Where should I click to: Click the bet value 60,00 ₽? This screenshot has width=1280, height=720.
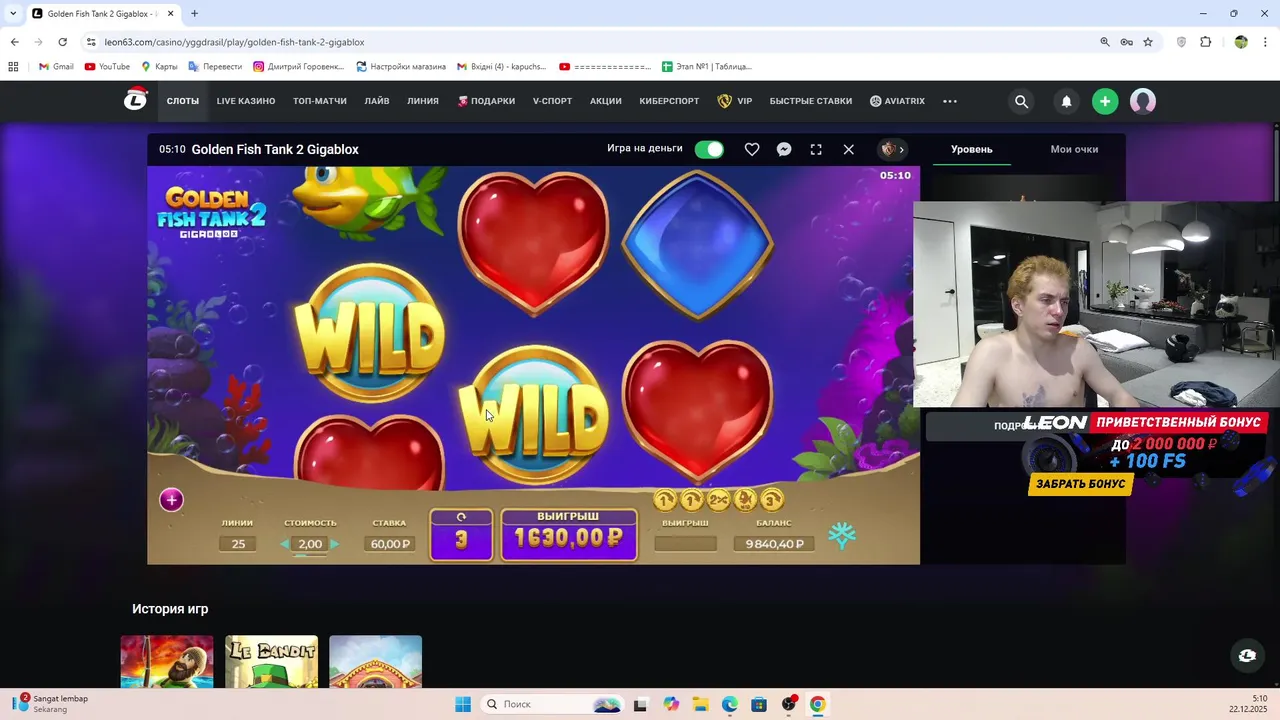390,544
